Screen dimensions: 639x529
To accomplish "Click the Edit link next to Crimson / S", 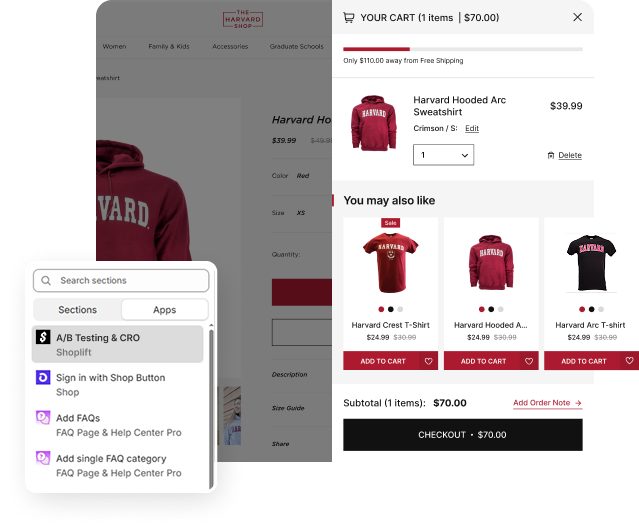I will pos(472,128).
